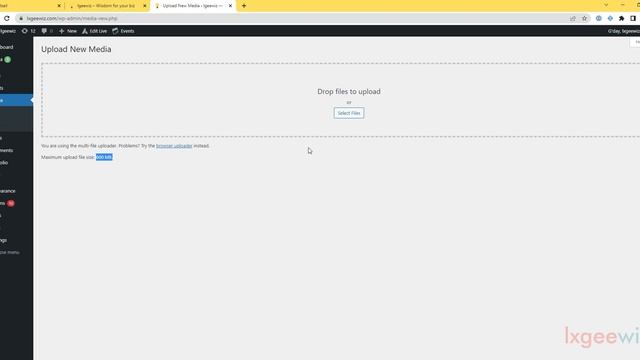Open Events in the admin bar
This screenshot has width=640, height=360.
click(123, 31)
